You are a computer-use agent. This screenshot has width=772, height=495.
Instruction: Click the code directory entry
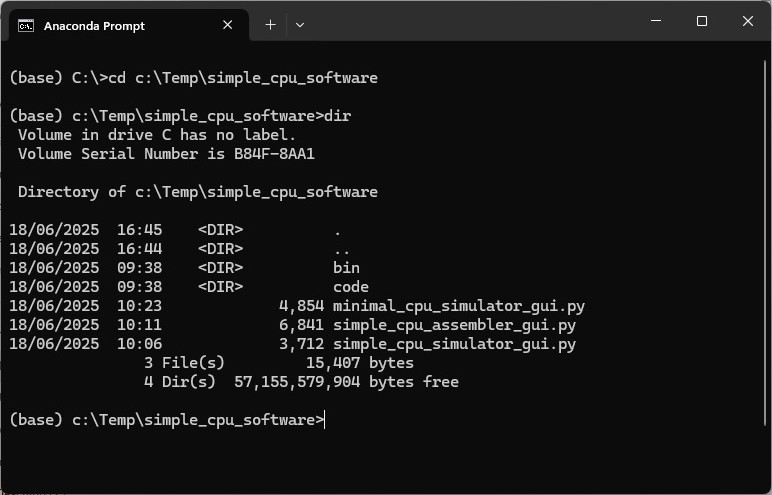click(350, 287)
